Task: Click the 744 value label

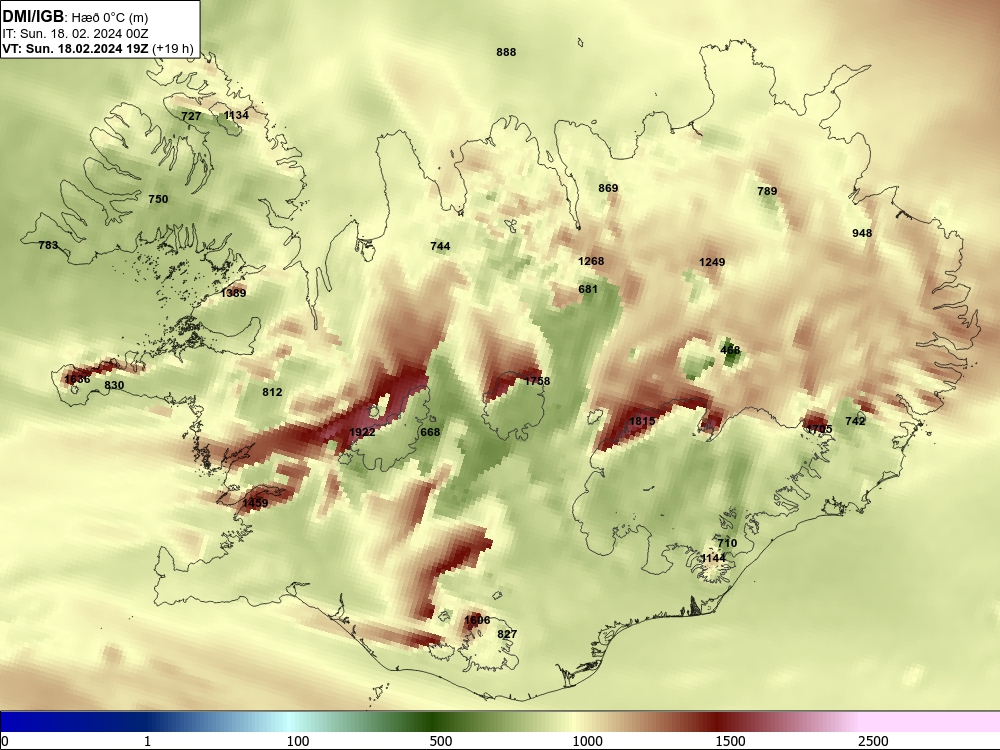Action: click(x=441, y=246)
